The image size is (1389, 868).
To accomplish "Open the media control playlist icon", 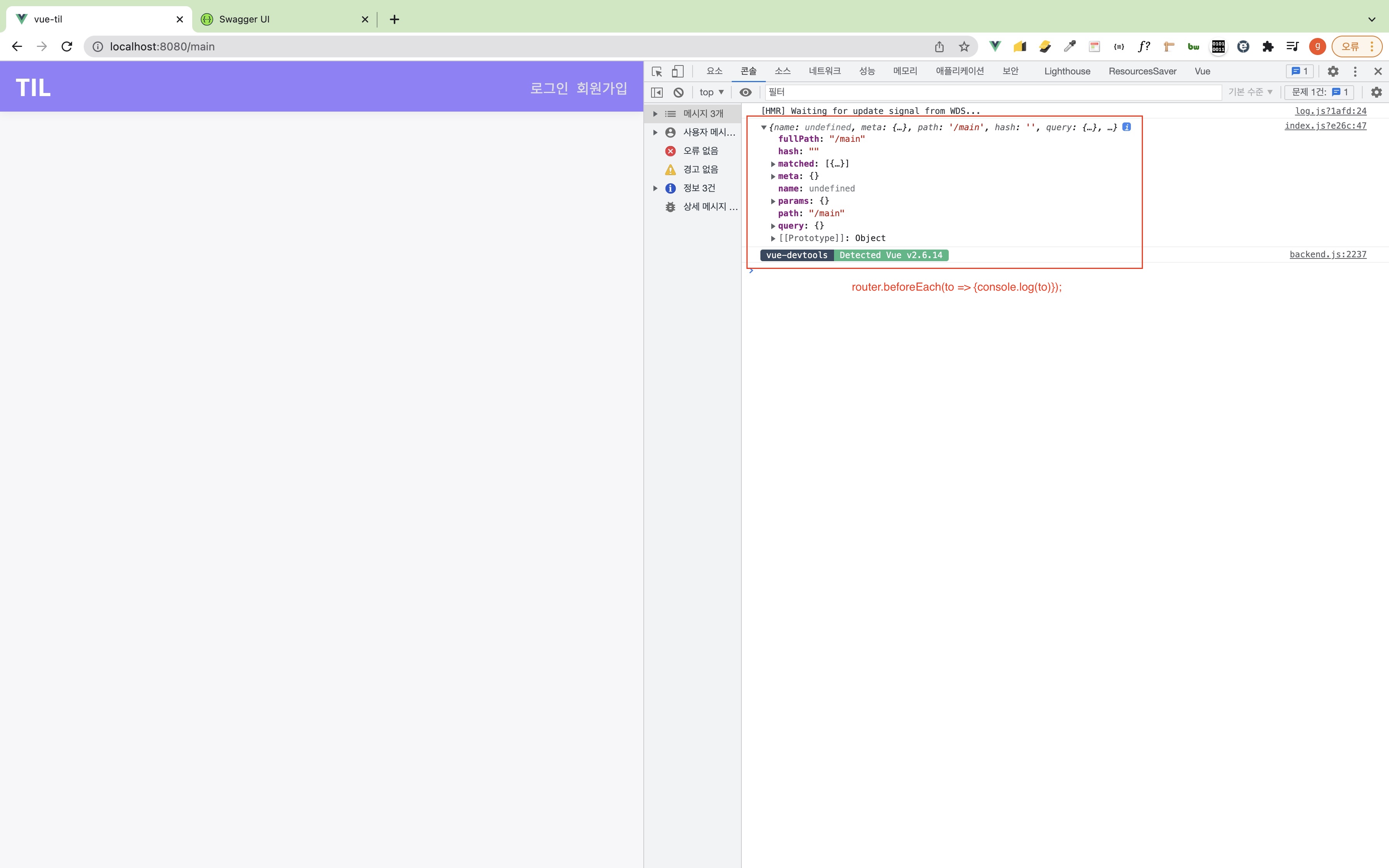I will click(x=1292, y=46).
